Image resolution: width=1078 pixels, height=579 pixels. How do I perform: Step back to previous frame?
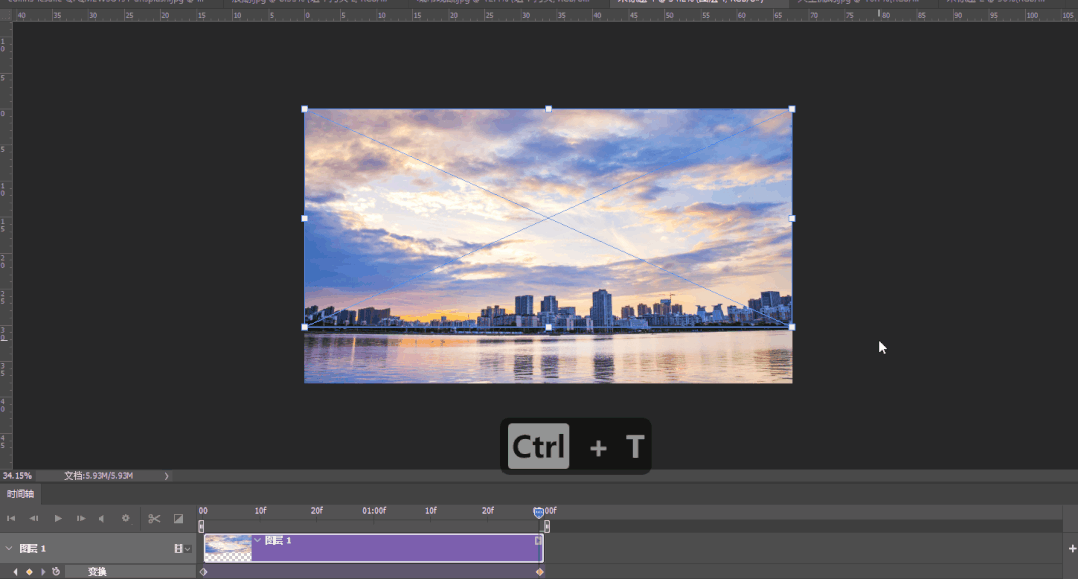point(34,518)
